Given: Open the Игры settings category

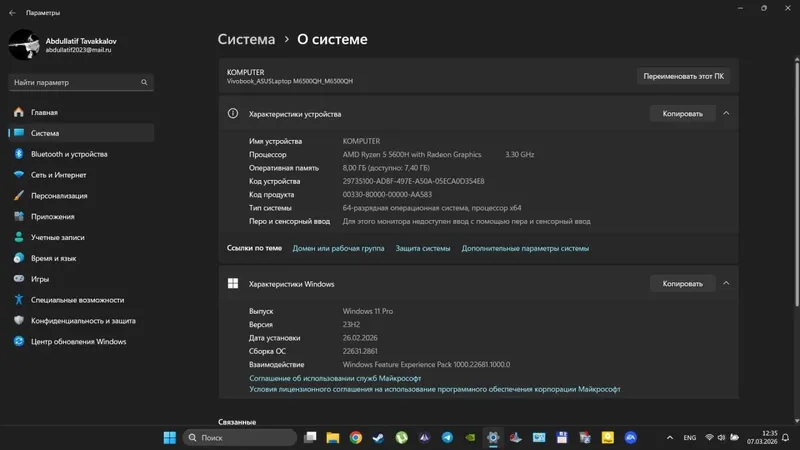Looking at the screenshot, I should [x=81, y=279].
